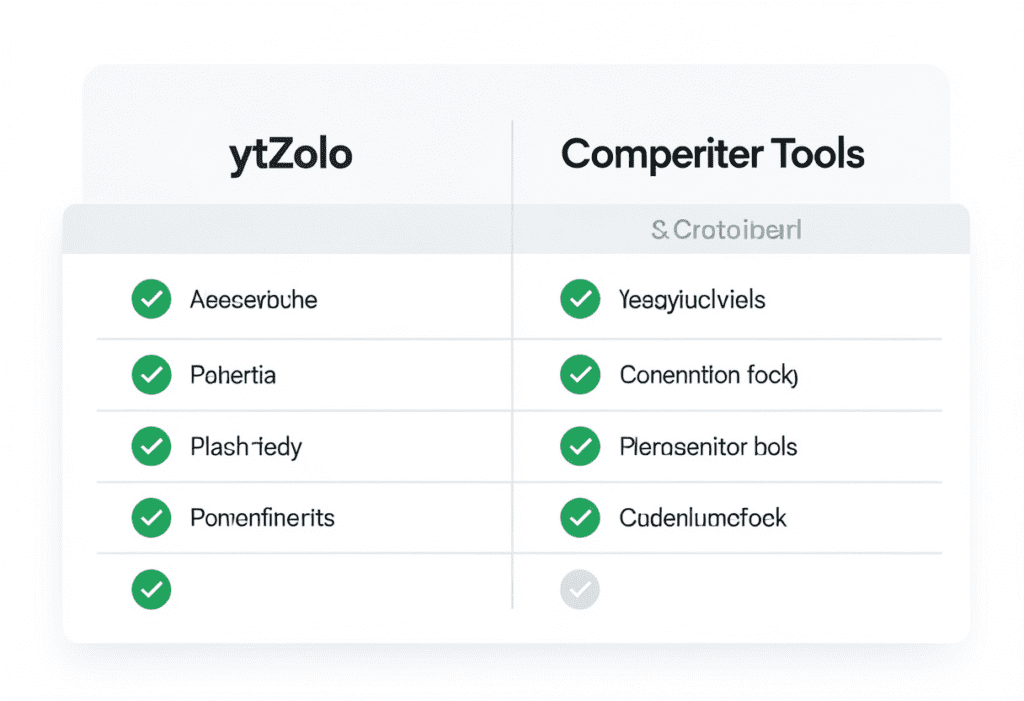Select the Comperiter Tools column header
1024x701 pixels.
[x=712, y=155]
